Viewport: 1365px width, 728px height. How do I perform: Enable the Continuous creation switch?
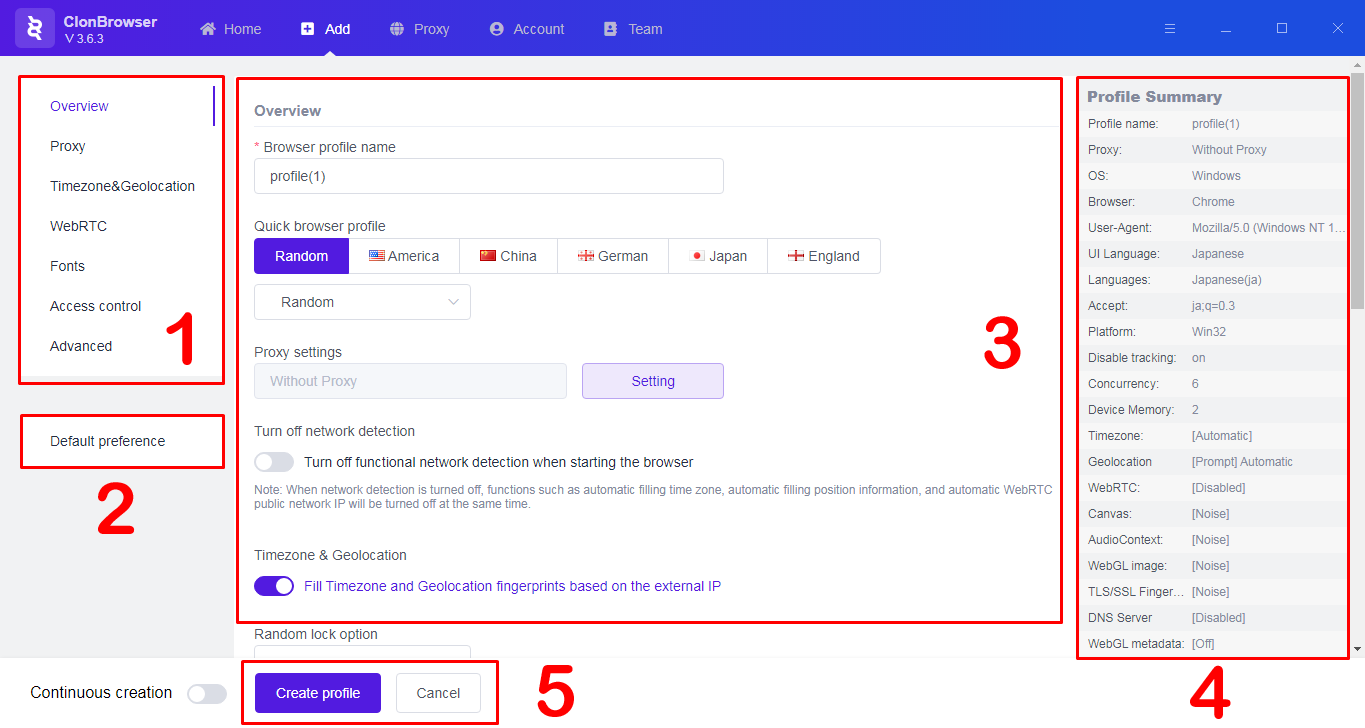point(207,693)
